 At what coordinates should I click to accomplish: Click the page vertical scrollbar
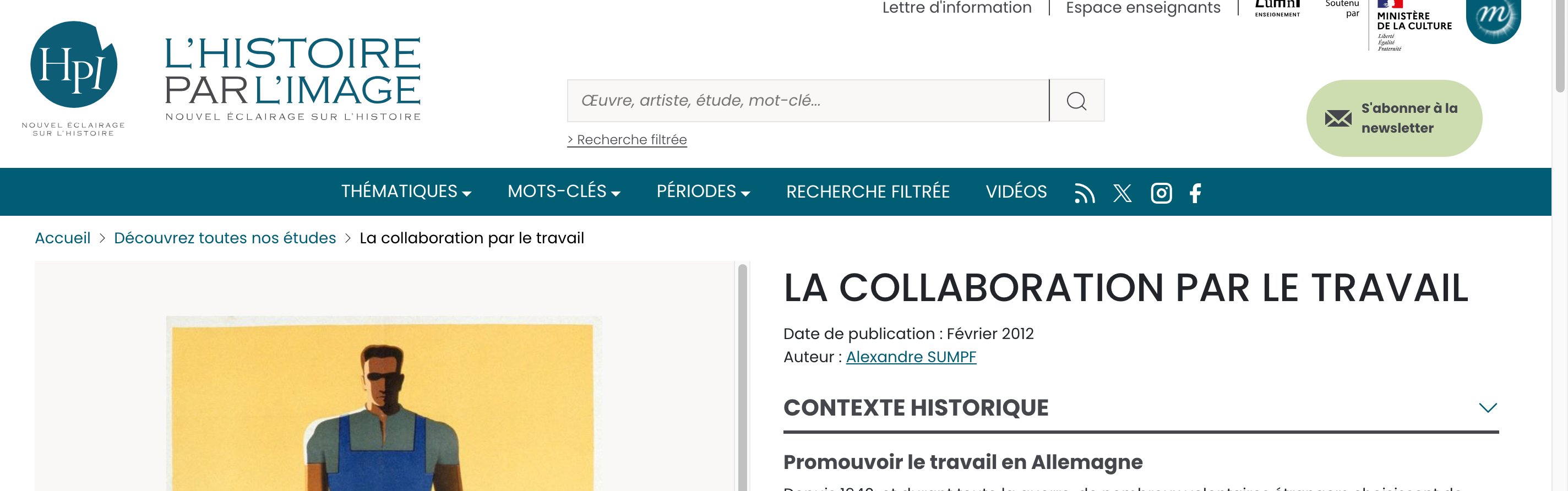1560,46
